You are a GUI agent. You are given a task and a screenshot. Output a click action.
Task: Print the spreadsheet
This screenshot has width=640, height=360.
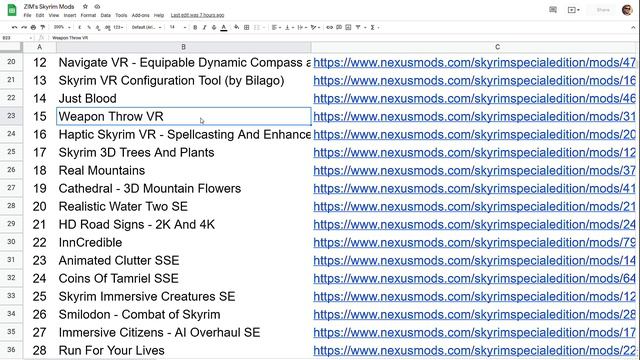tap(33, 27)
